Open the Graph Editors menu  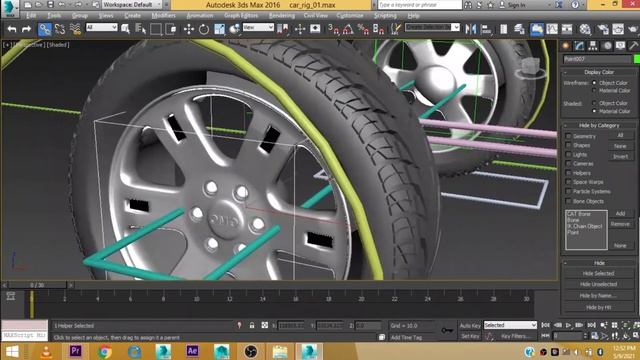(241, 16)
